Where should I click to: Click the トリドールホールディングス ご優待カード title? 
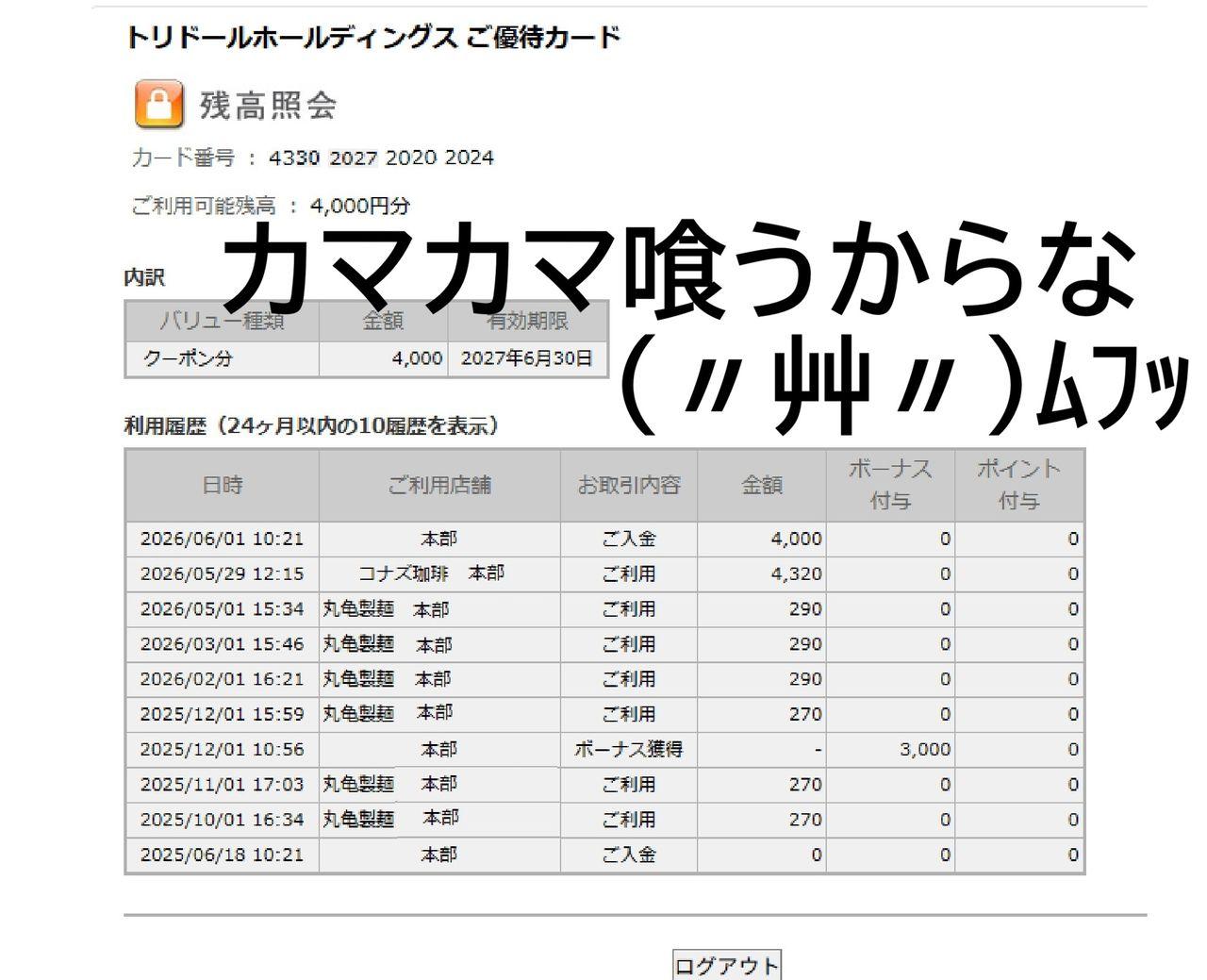[373, 38]
